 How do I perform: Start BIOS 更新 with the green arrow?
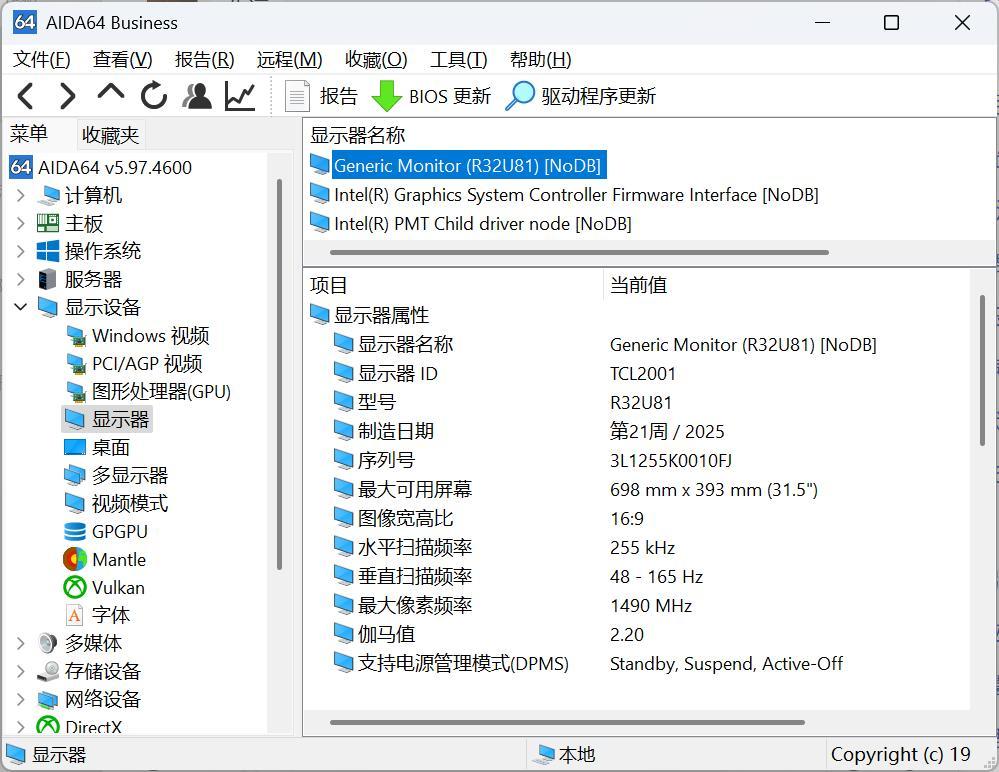[x=431, y=96]
